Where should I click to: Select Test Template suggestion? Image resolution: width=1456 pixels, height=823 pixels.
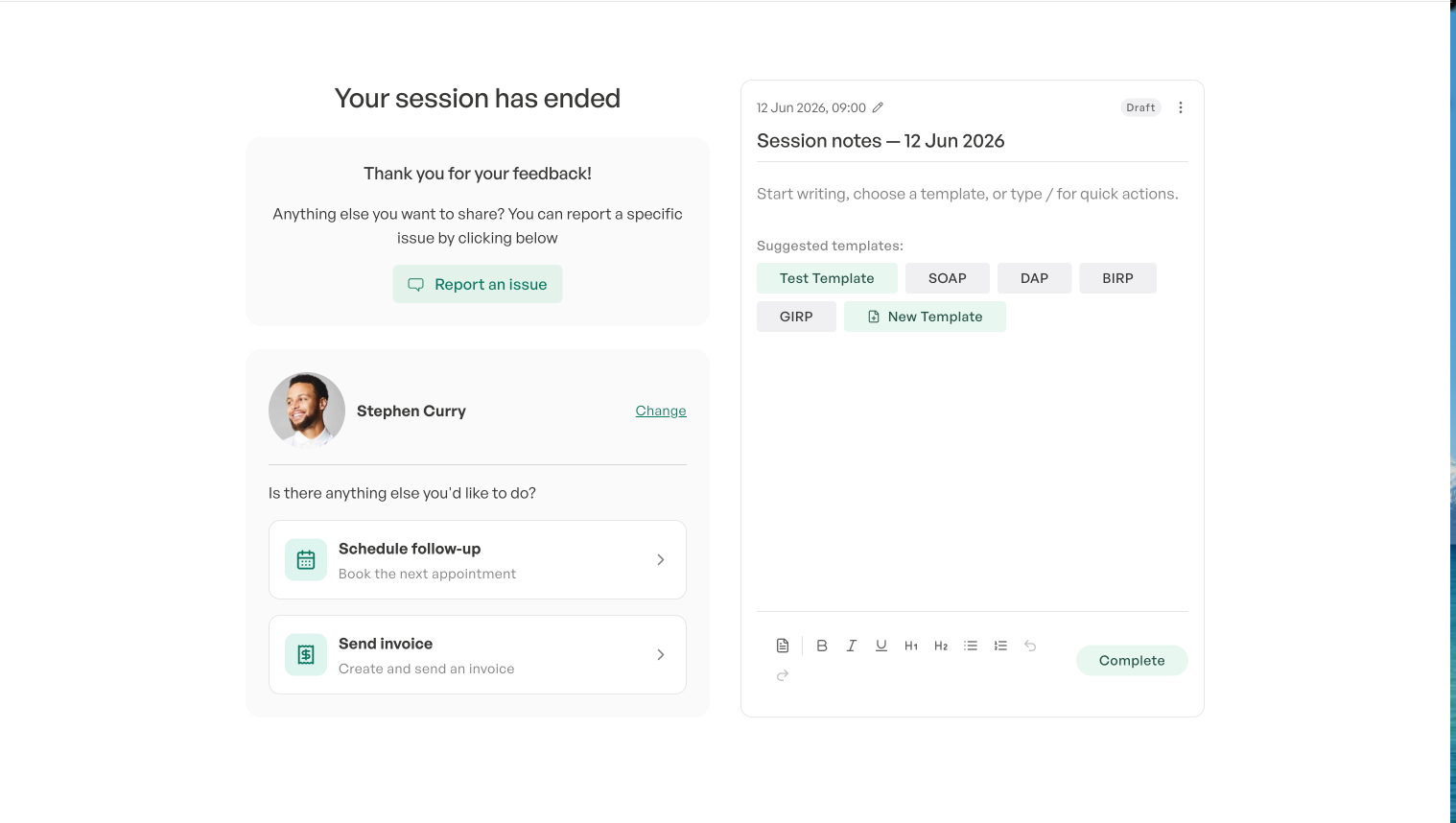tap(827, 278)
